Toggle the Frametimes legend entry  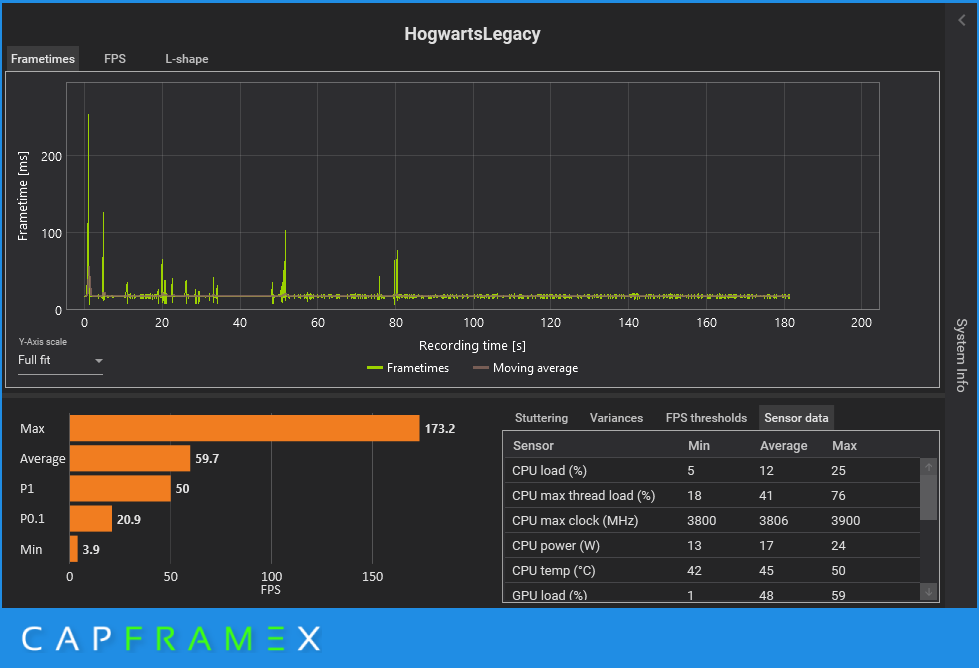tap(408, 368)
